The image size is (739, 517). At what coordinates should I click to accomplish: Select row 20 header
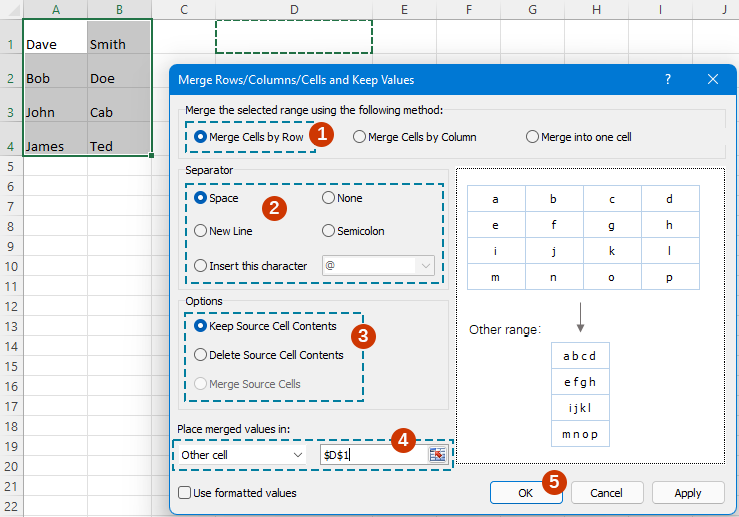11,466
